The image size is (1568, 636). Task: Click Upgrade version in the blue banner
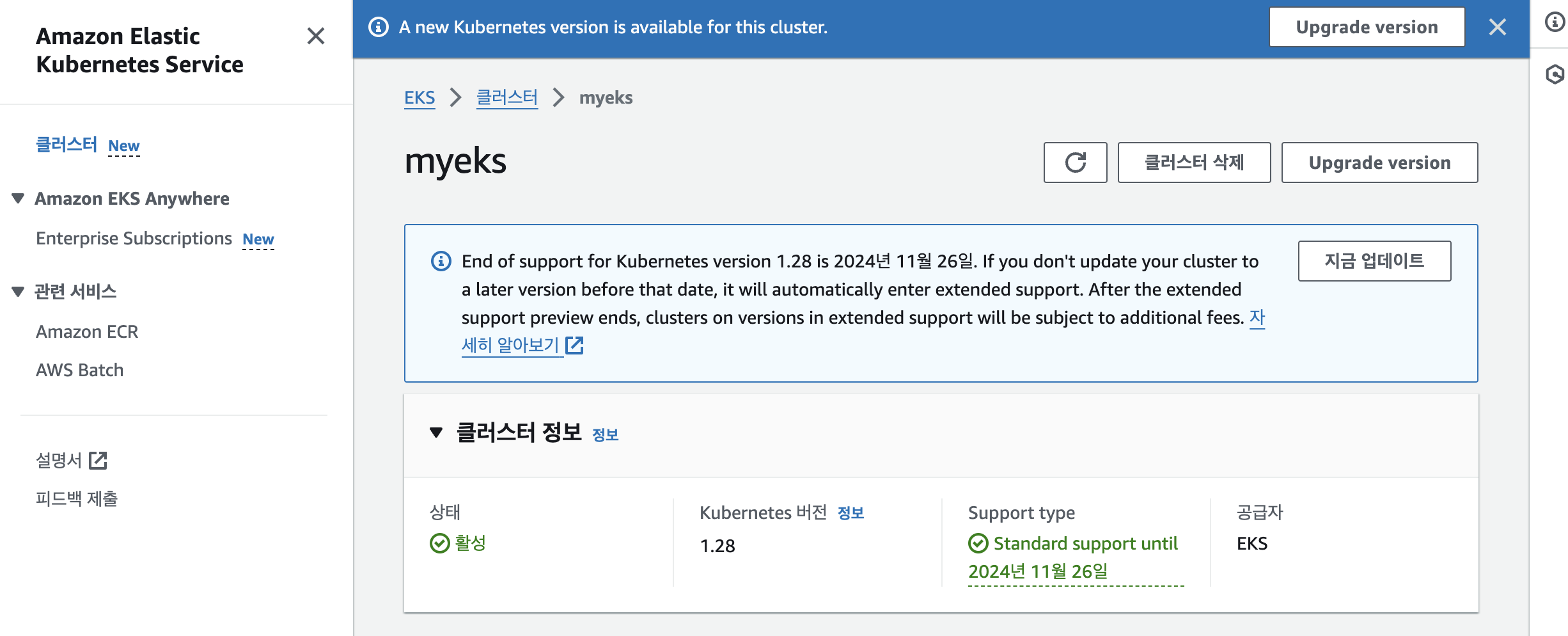(1367, 27)
